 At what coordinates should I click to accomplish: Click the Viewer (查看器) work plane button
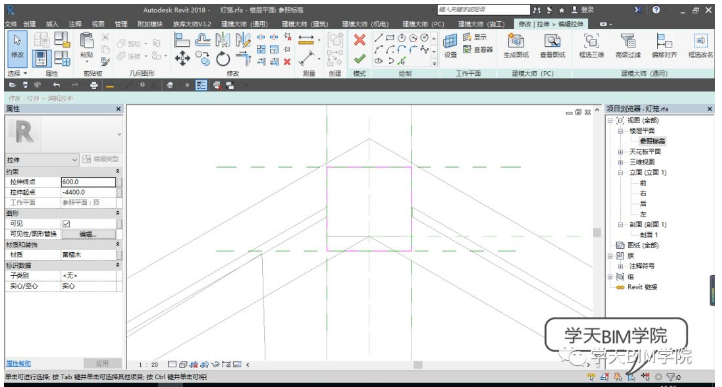click(x=478, y=49)
